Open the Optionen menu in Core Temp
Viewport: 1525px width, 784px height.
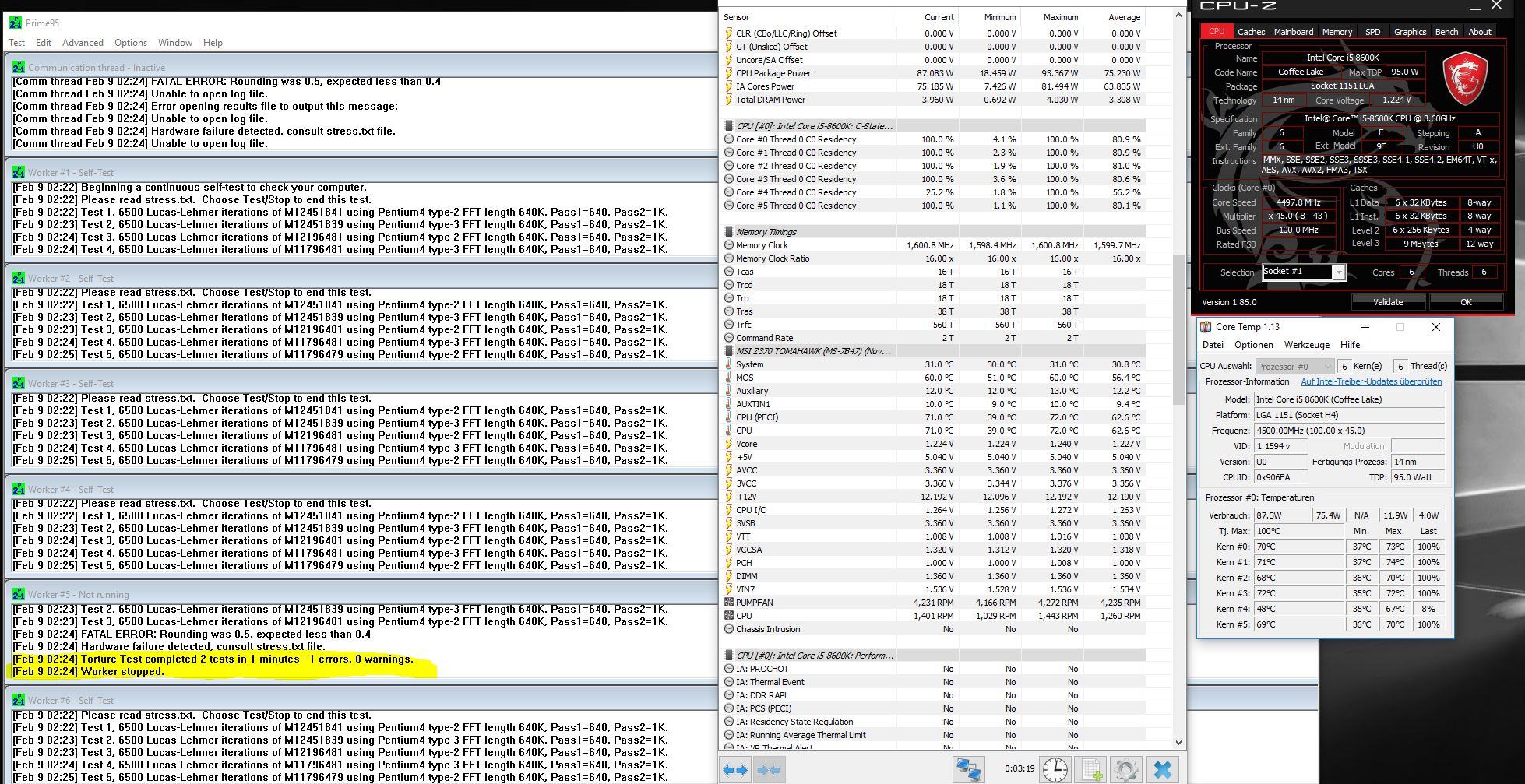[1253, 345]
